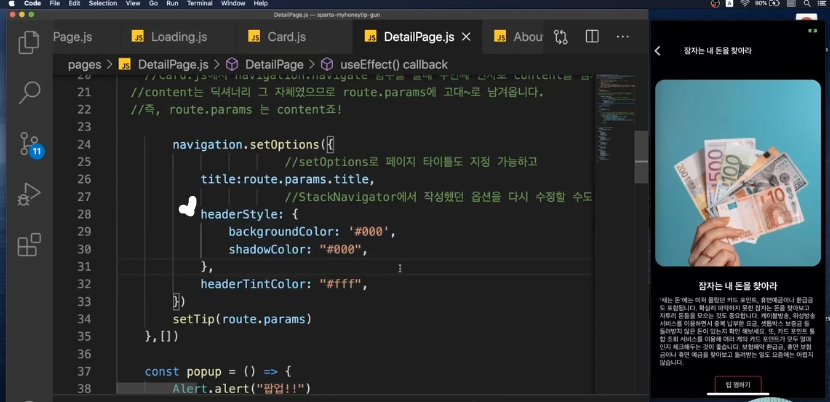Place cursor on navigation.setOptions call
The image size is (830, 402).
(x=254, y=145)
